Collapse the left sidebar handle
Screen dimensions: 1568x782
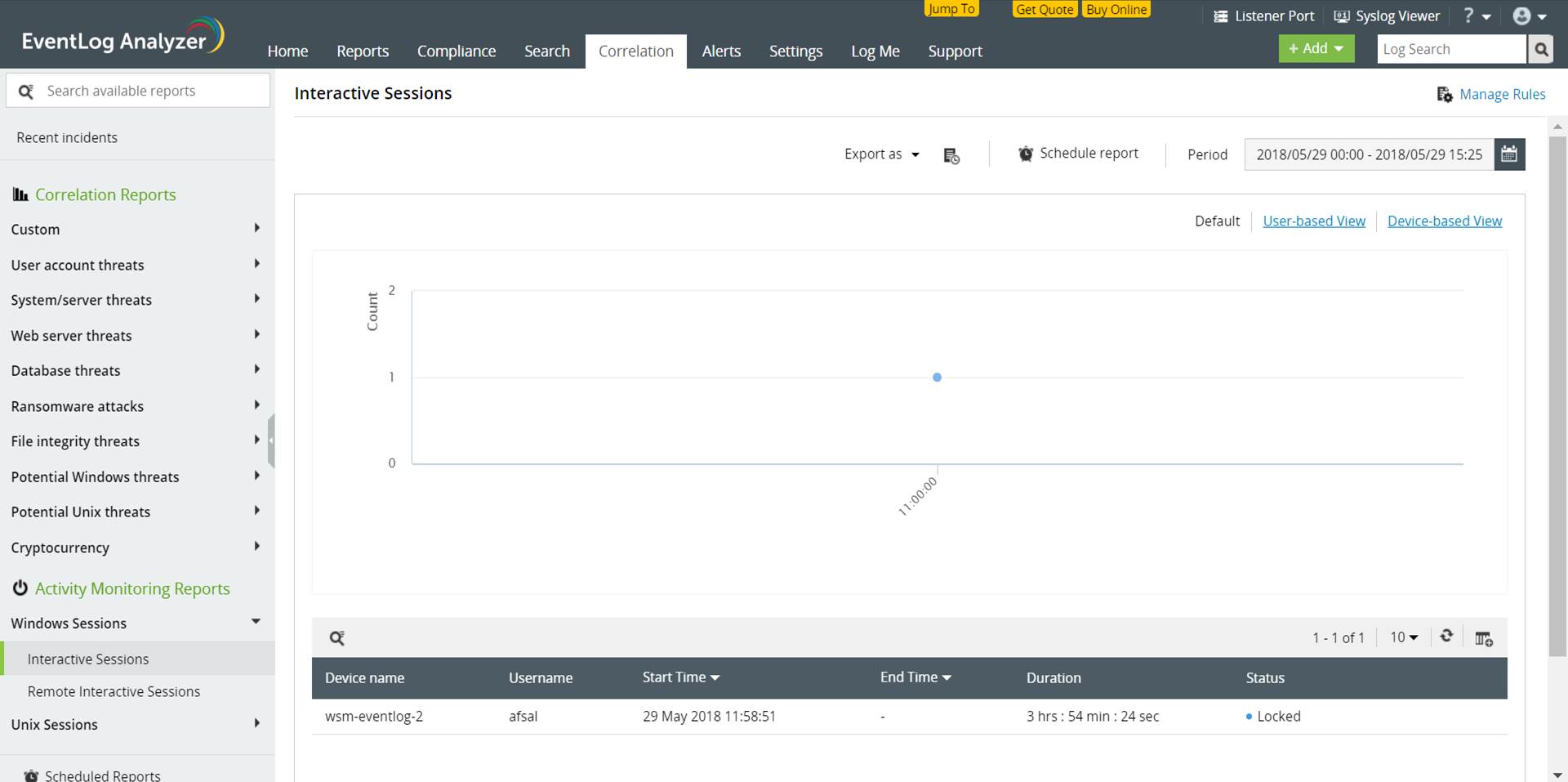[271, 440]
